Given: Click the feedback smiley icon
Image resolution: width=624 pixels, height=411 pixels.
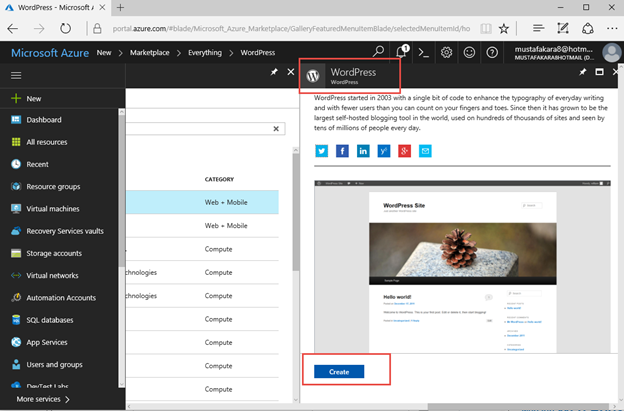Looking at the screenshot, I should (x=469, y=52).
